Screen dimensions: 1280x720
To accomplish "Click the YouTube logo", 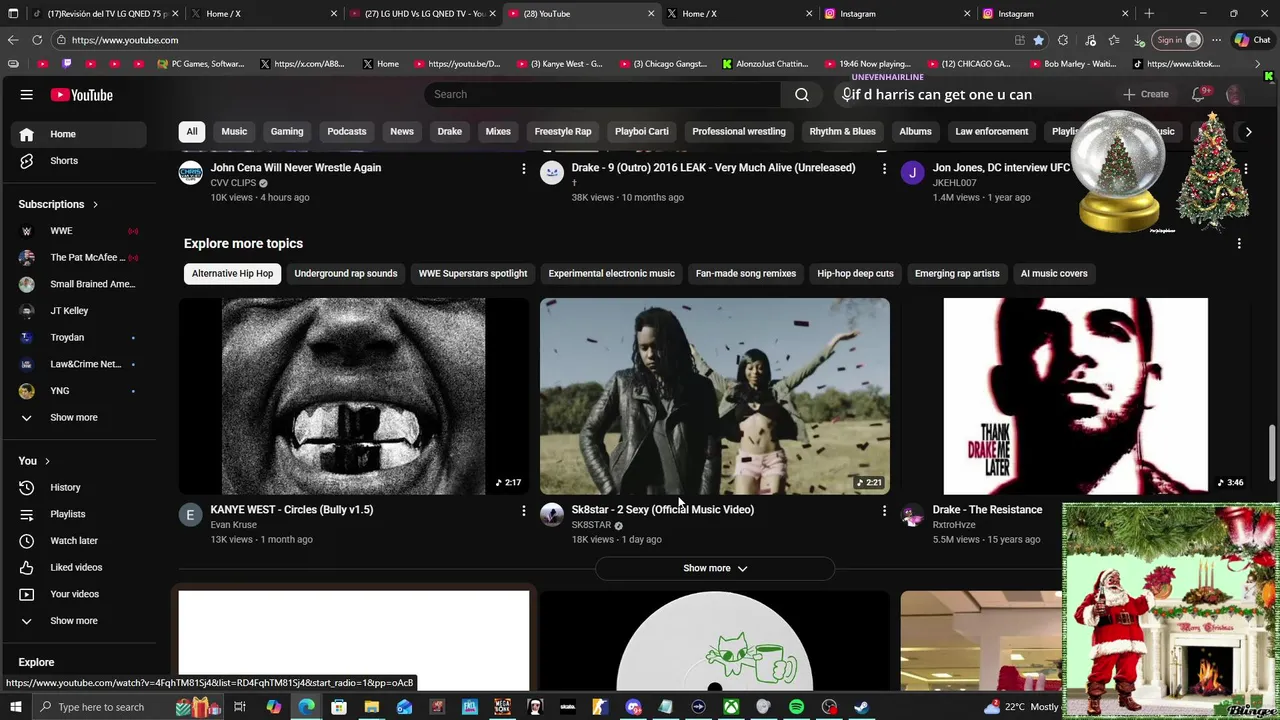I will pyautogui.click(x=82, y=95).
